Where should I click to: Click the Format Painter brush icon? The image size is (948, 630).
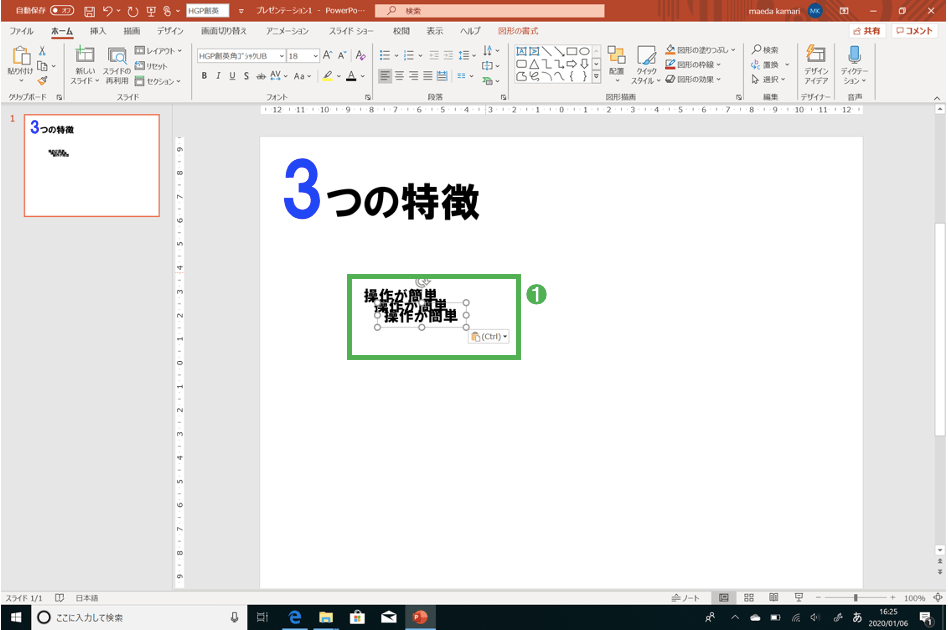click(x=42, y=80)
